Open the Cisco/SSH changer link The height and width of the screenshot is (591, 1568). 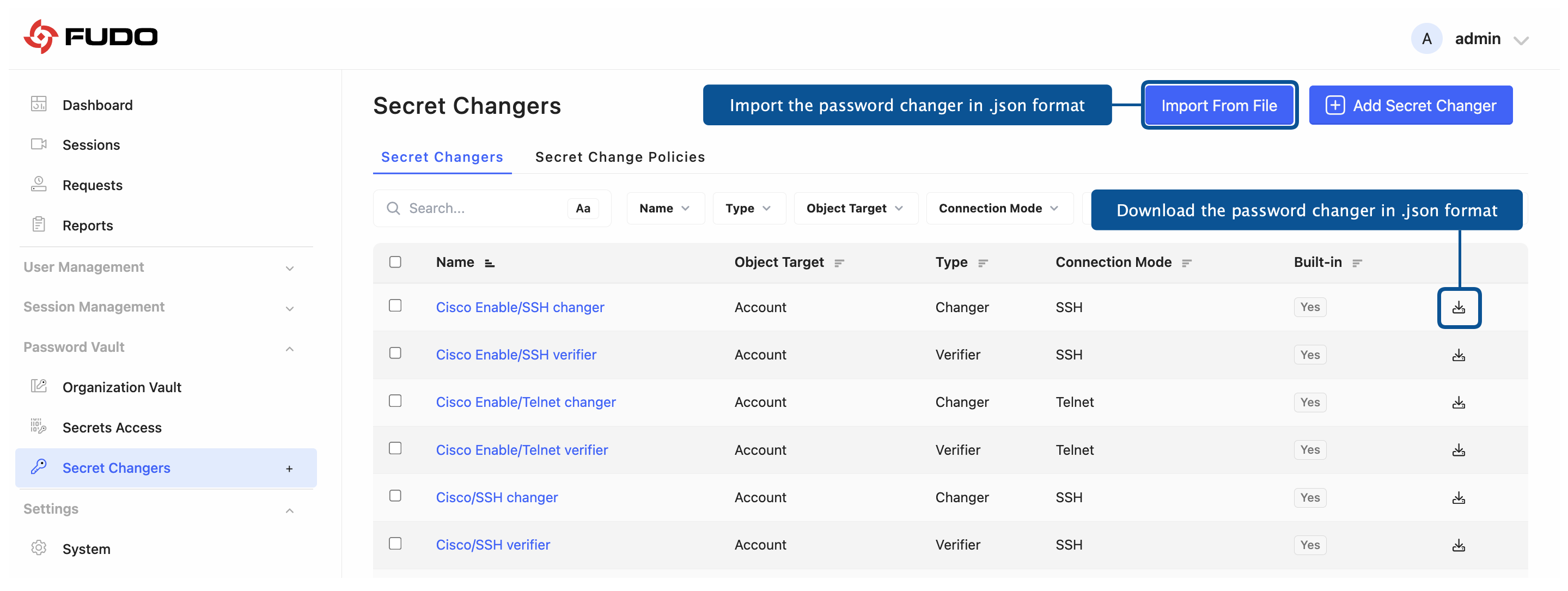click(497, 498)
